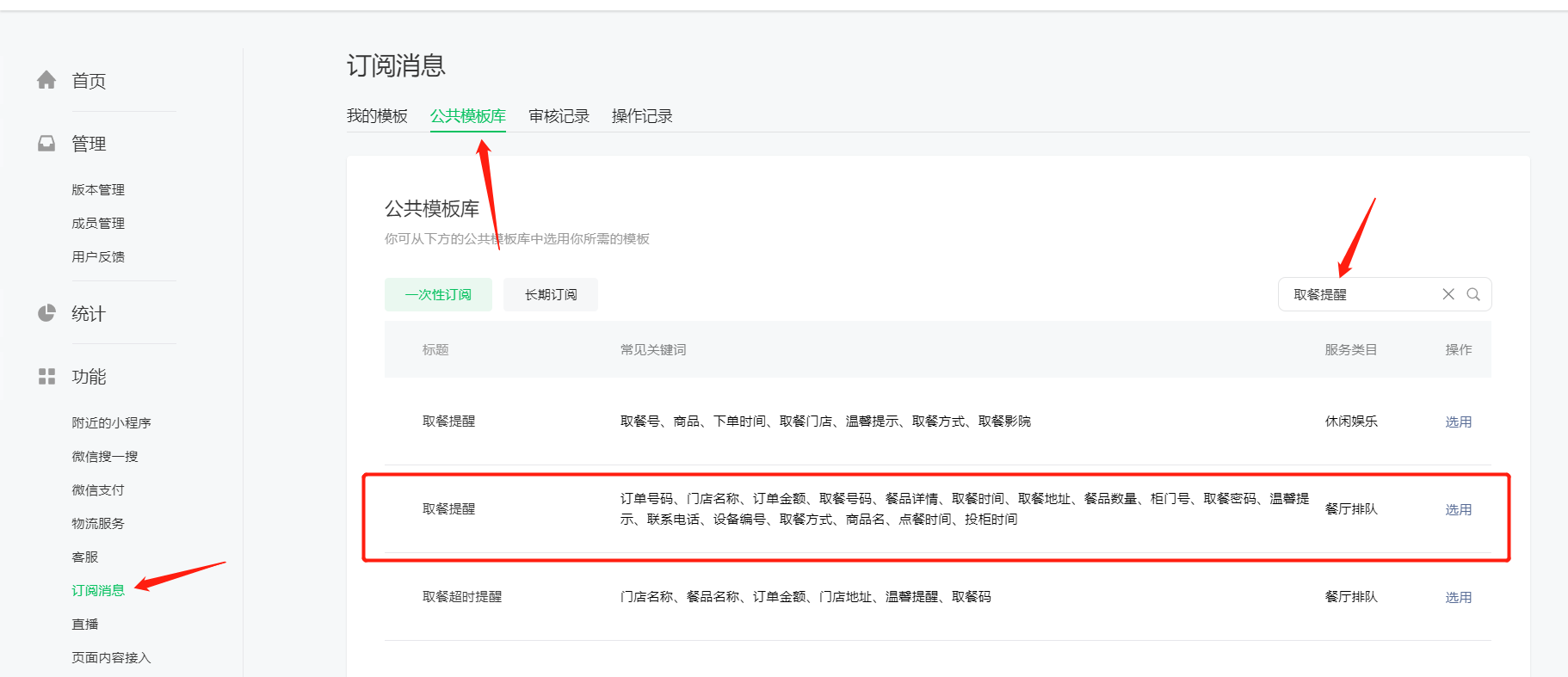
Task: Open 微信支付 in sidebar menu
Action: (x=98, y=489)
